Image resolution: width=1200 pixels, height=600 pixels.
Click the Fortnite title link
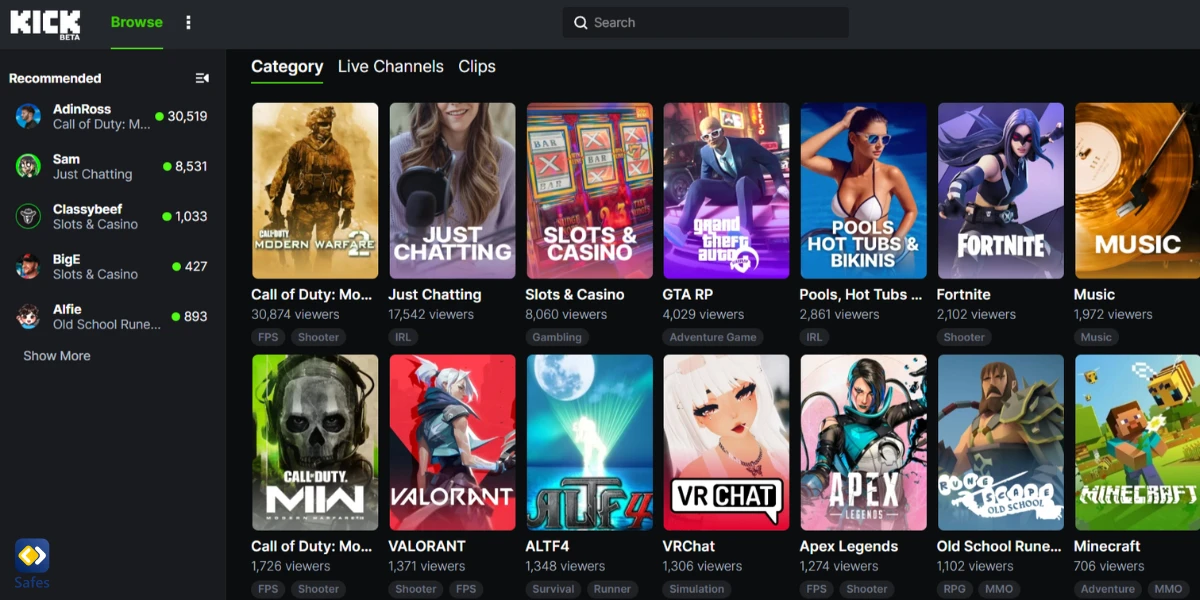(x=964, y=295)
